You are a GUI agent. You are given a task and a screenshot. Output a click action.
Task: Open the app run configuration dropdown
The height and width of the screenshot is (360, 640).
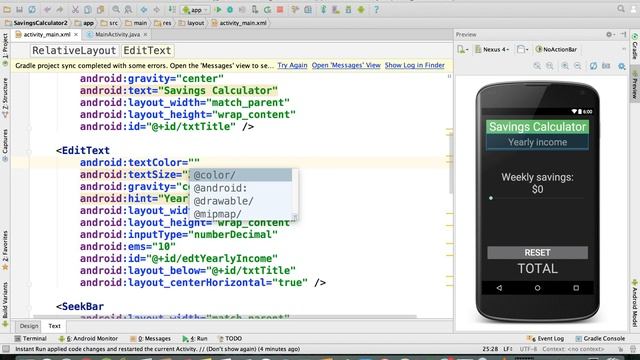(x=196, y=9)
